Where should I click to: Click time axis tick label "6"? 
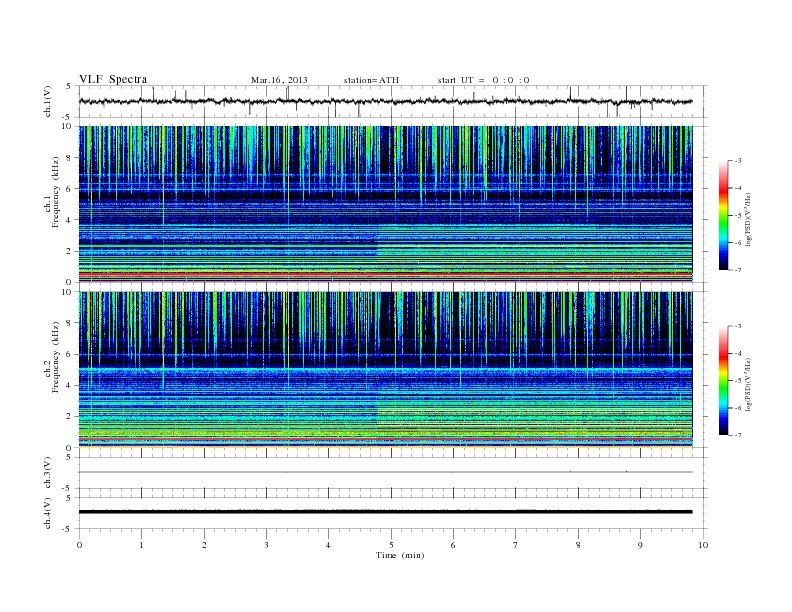click(x=453, y=545)
